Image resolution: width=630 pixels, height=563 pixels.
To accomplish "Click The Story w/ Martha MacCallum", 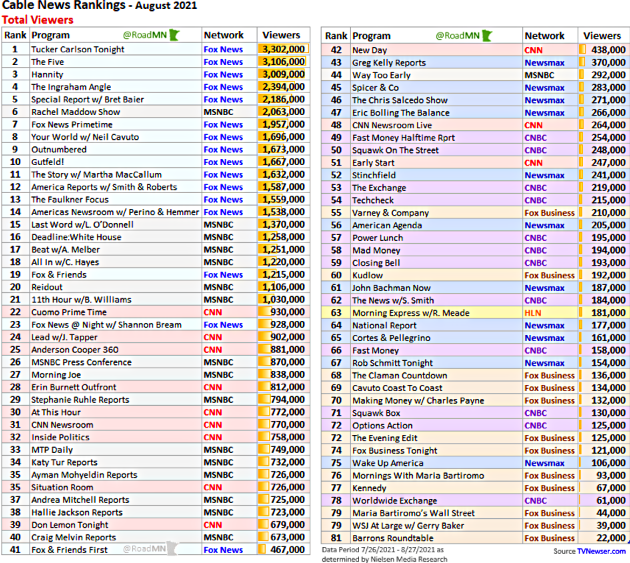I will click(96, 174).
